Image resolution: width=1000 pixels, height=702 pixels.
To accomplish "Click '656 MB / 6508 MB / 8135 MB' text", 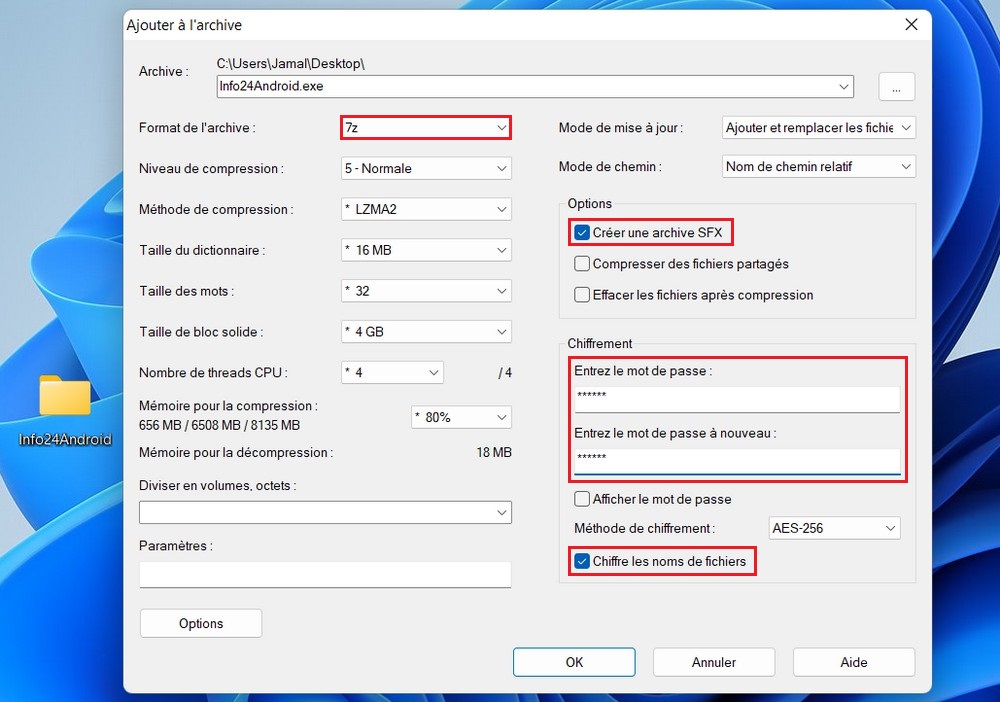I will click(x=219, y=425).
